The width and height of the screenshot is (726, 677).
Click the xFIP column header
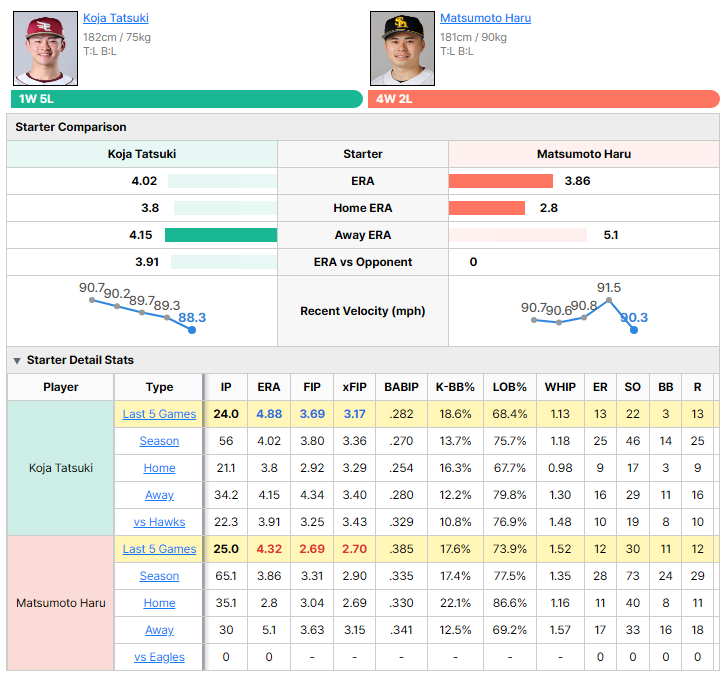(355, 387)
